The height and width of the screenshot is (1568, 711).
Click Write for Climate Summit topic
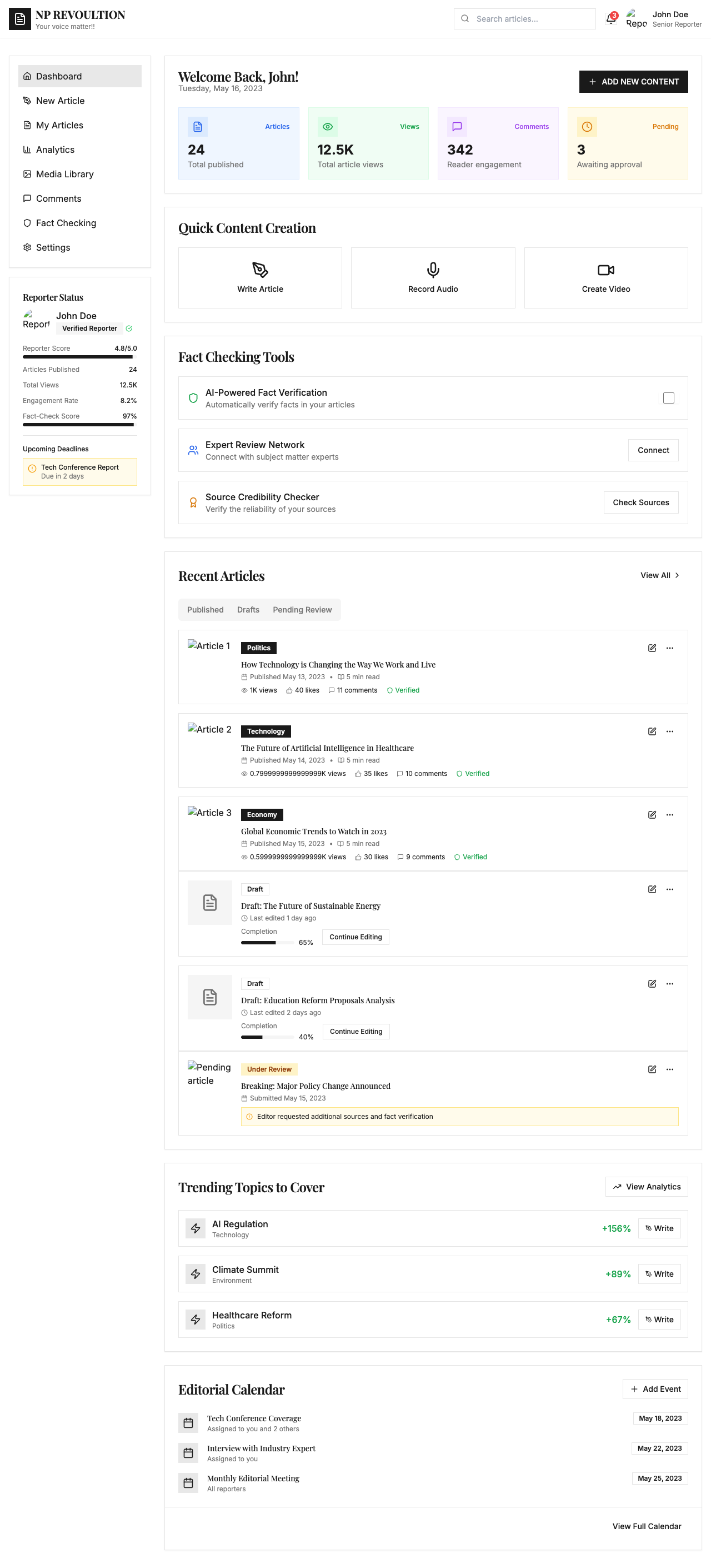(x=659, y=1274)
